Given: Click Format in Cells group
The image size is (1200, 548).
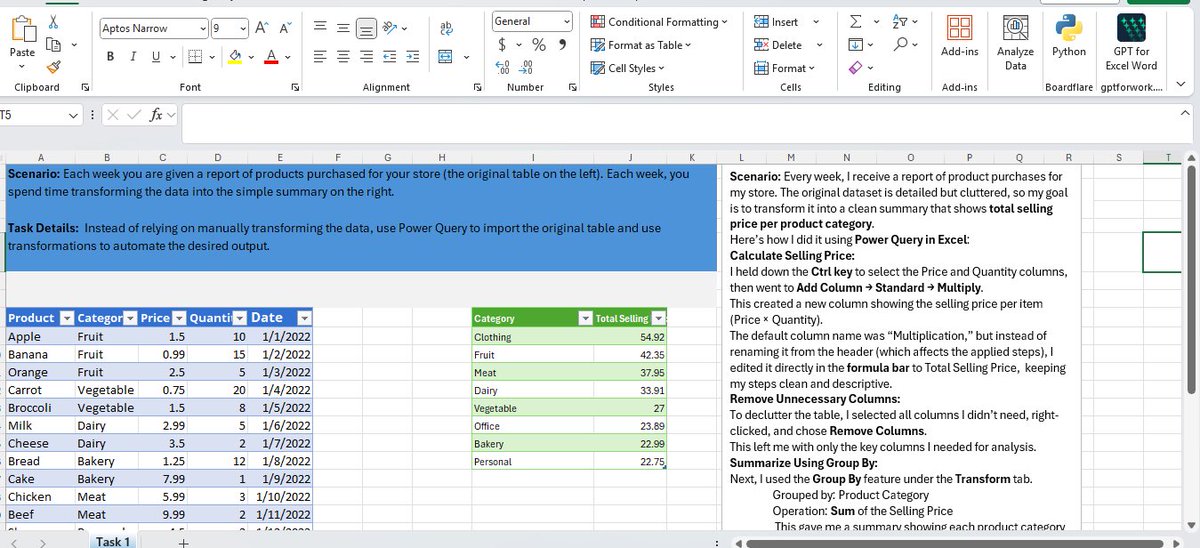Looking at the screenshot, I should (784, 68).
